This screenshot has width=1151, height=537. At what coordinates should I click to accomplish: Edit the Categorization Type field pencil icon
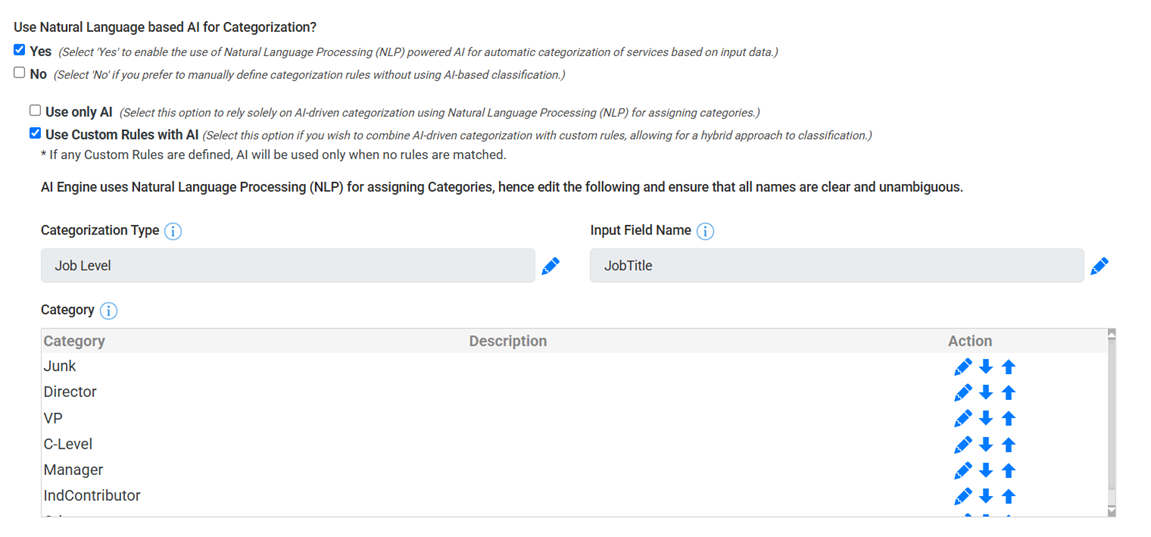pyautogui.click(x=550, y=266)
